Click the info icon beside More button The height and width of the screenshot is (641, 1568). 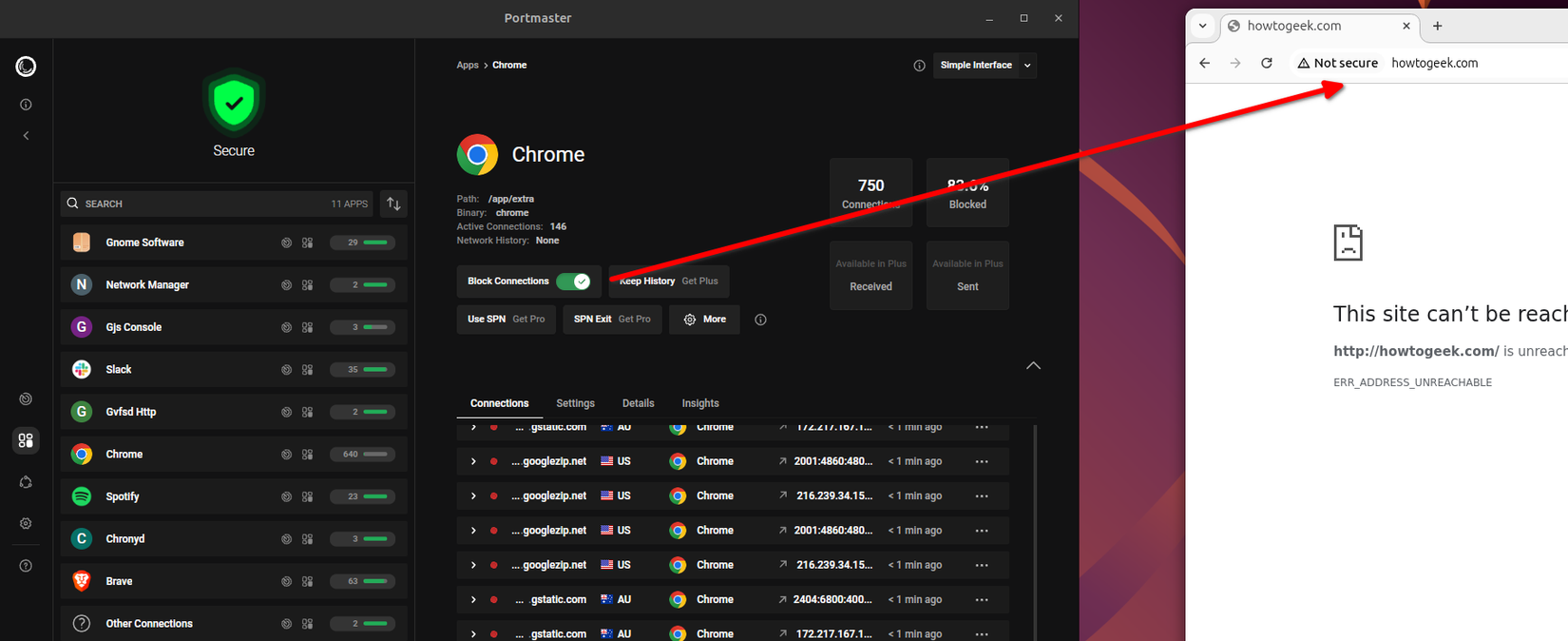click(x=760, y=320)
